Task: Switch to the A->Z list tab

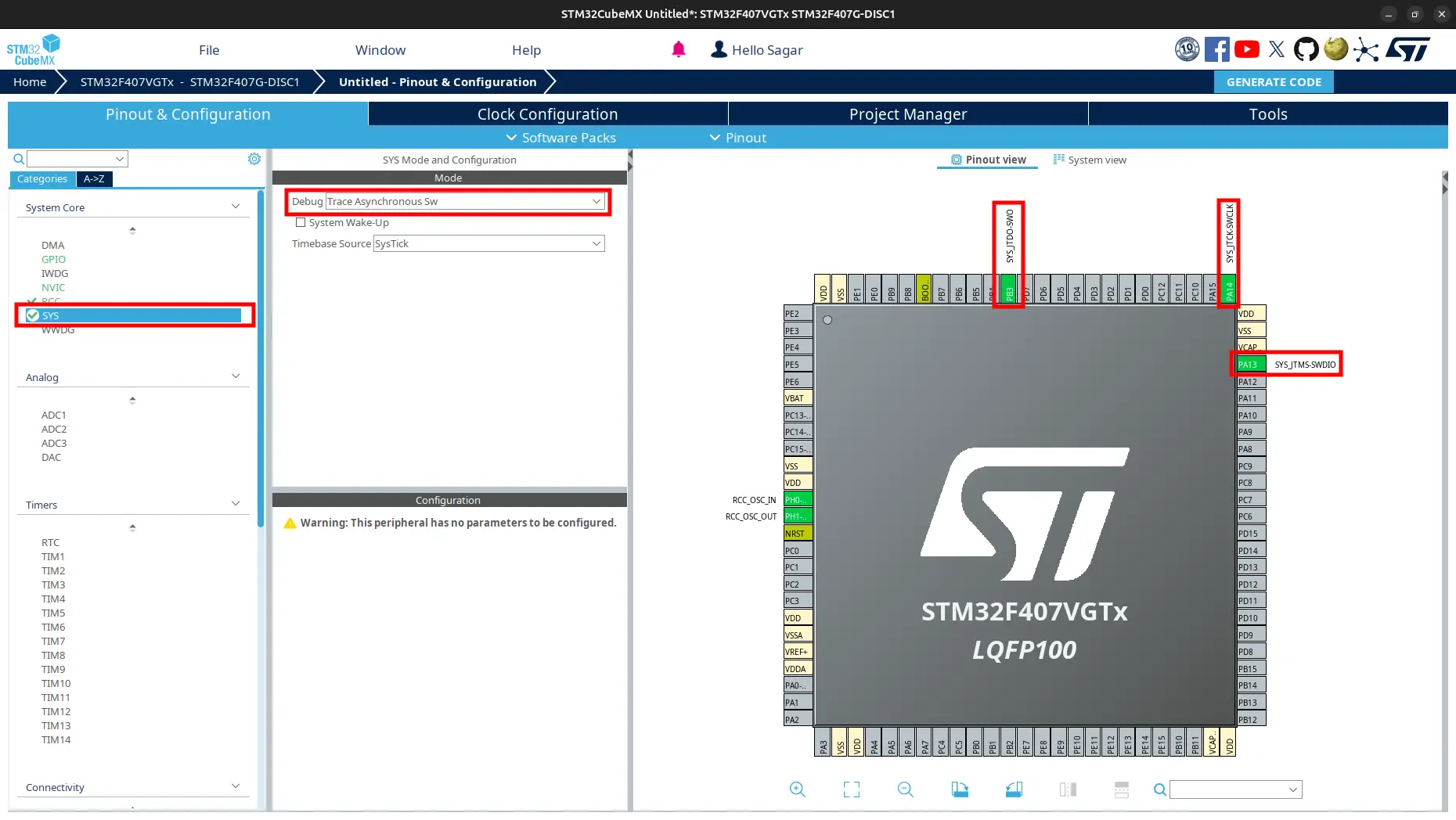Action: click(x=94, y=179)
